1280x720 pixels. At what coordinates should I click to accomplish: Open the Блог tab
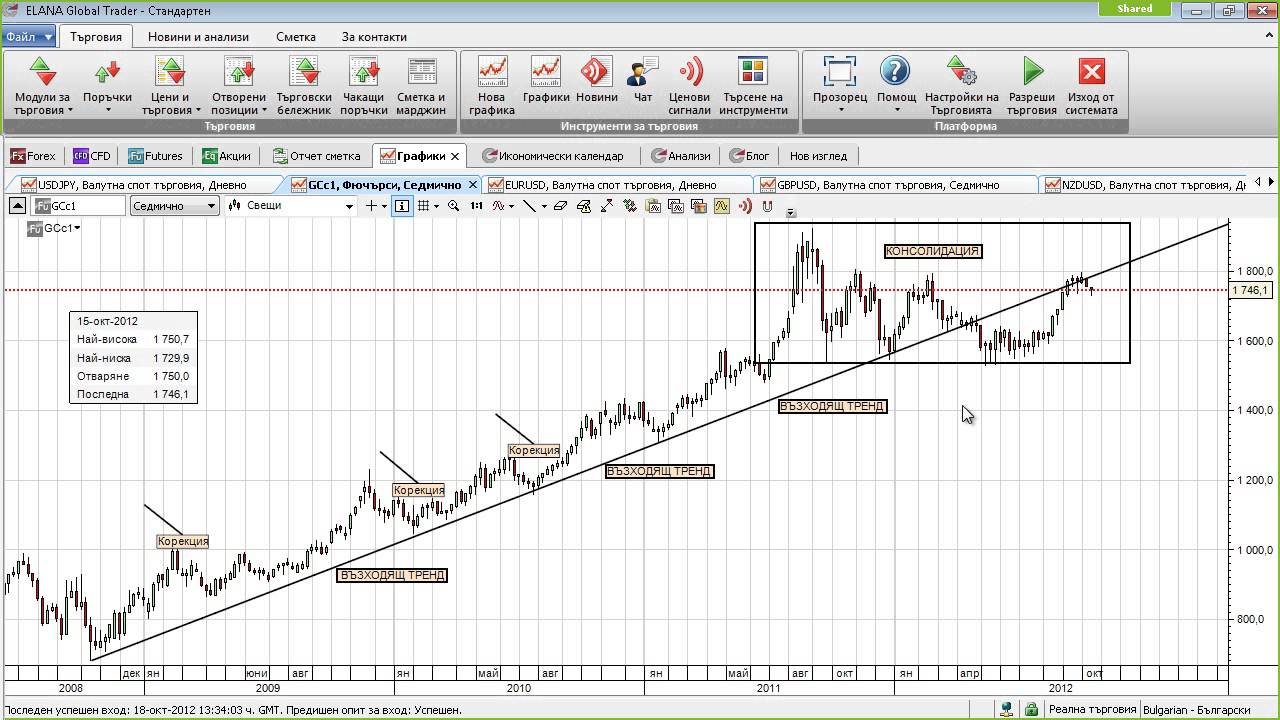(750, 156)
